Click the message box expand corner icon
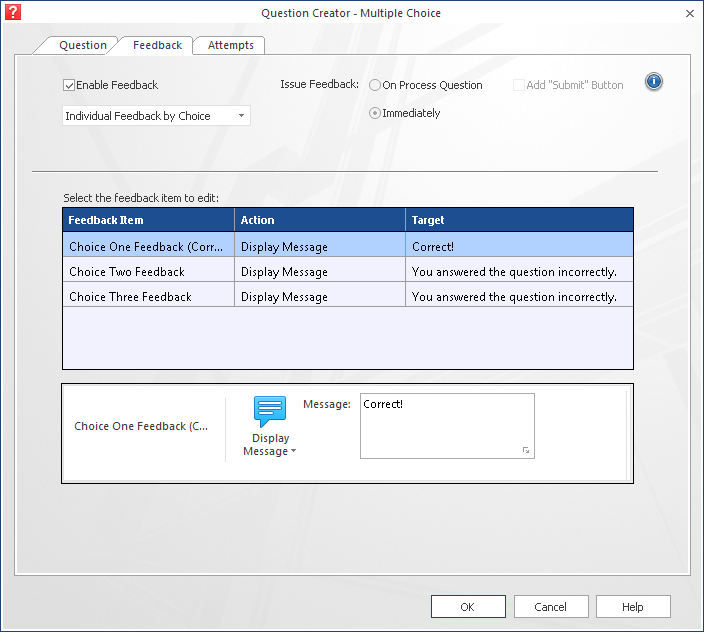The height and width of the screenshot is (632, 704). (x=526, y=450)
